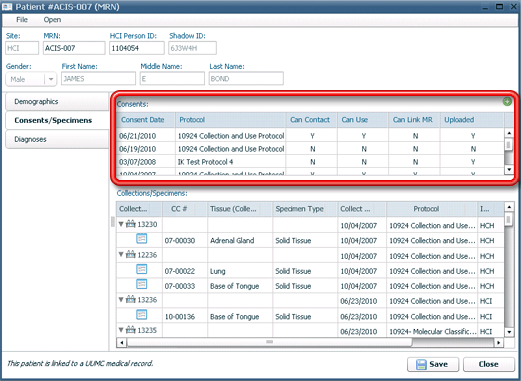
Task: Select IK Test Protocol 4 consent
Action: [x=310, y=162]
